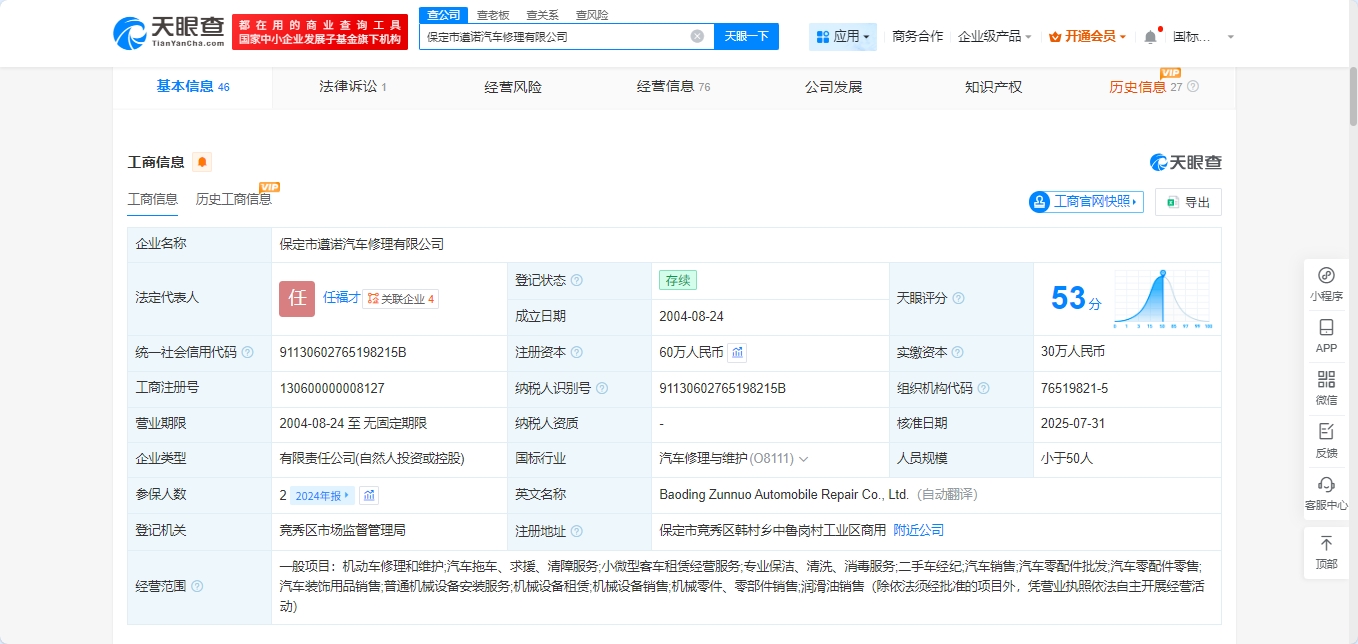Click the notification bell icon in header
Image resolution: width=1358 pixels, height=644 pixels.
1150,37
